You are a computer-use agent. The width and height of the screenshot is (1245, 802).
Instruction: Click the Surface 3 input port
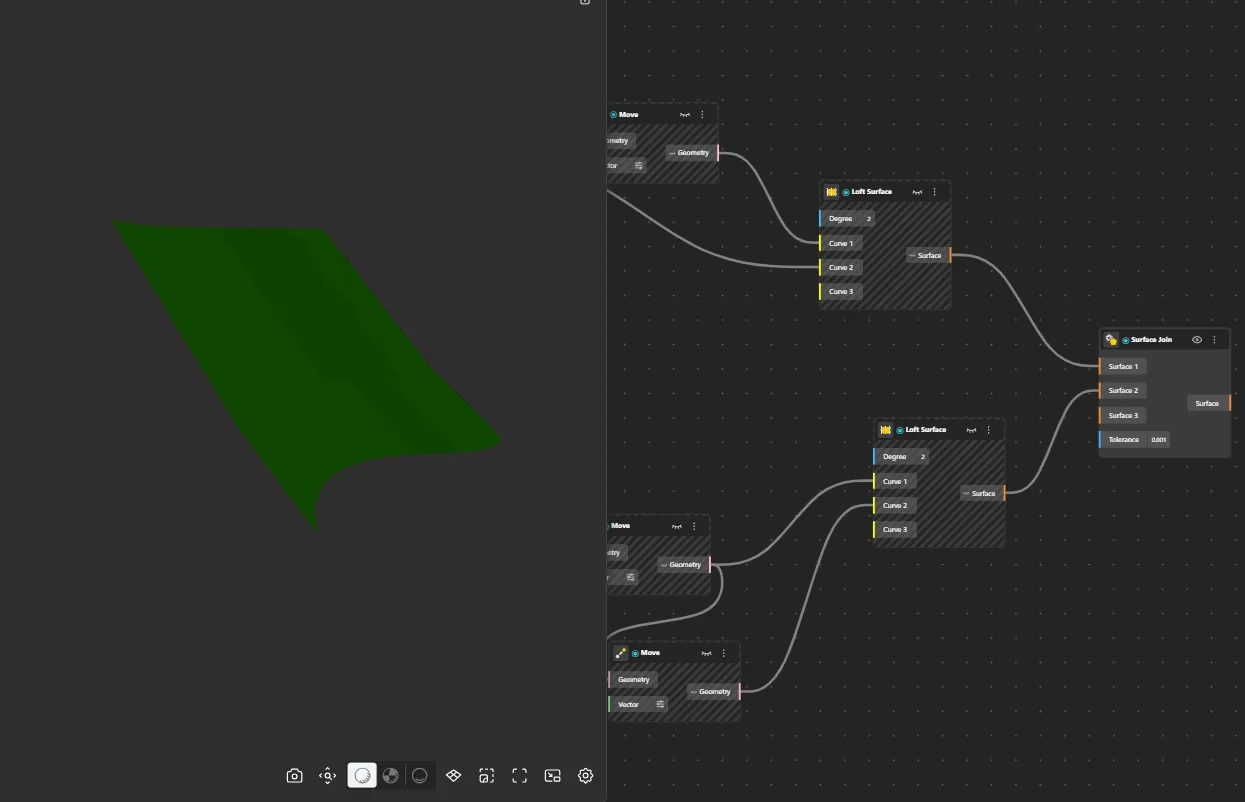tap(1122, 415)
